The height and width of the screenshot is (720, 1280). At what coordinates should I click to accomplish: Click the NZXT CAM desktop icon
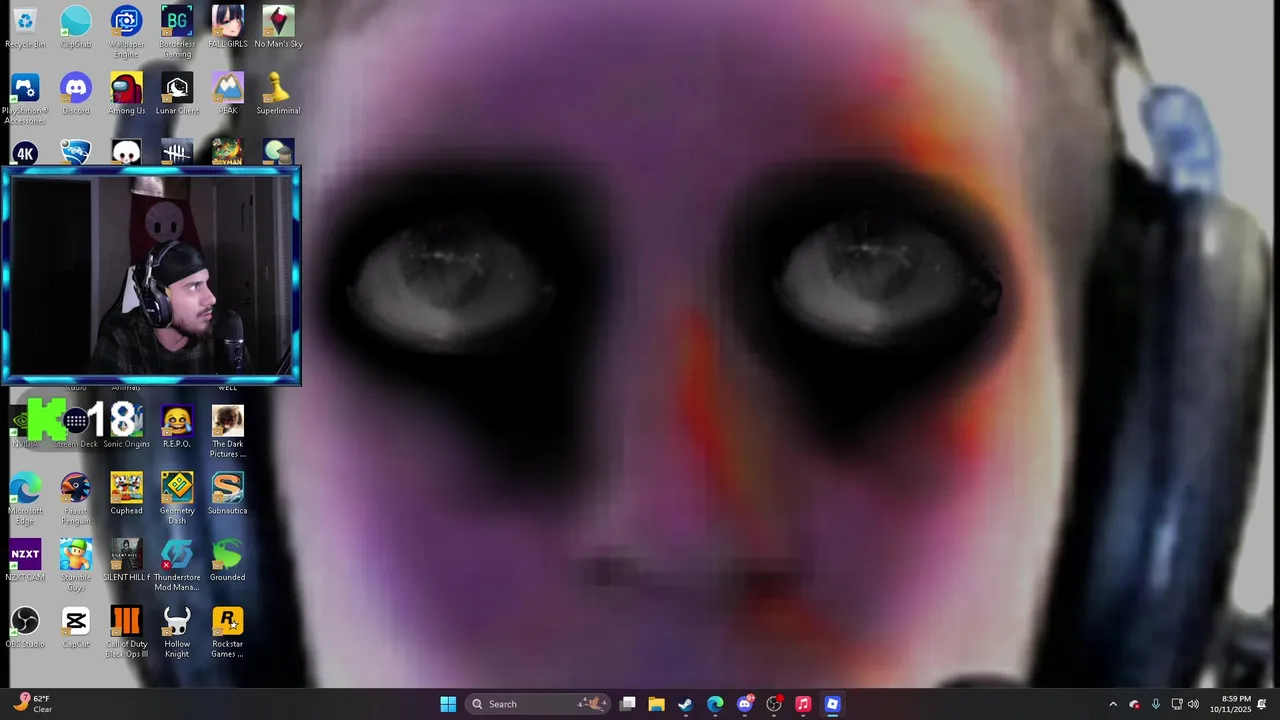[25, 561]
